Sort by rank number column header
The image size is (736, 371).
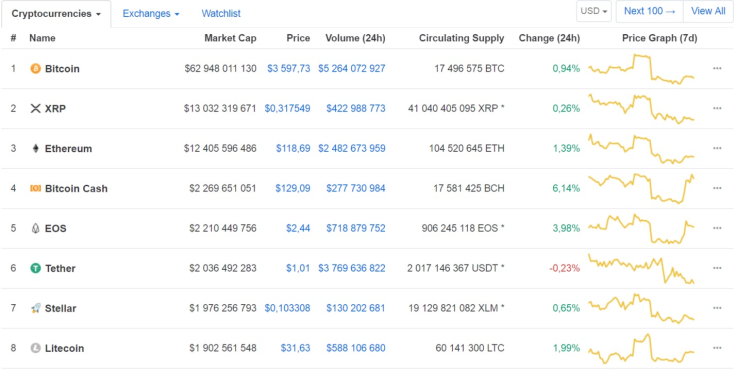(x=13, y=38)
